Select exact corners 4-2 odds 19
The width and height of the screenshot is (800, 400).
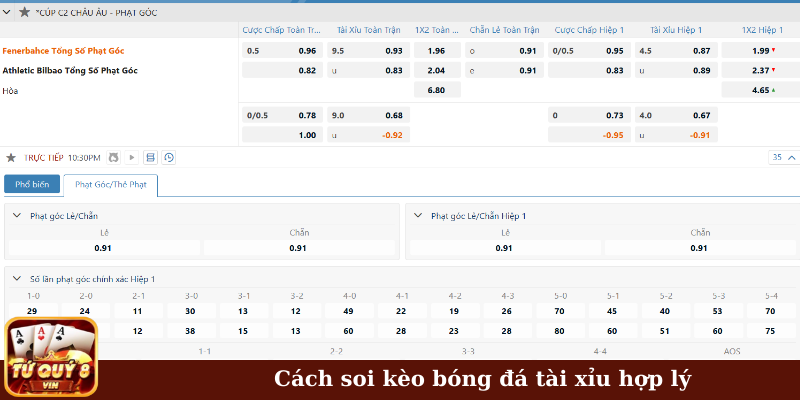tap(455, 311)
